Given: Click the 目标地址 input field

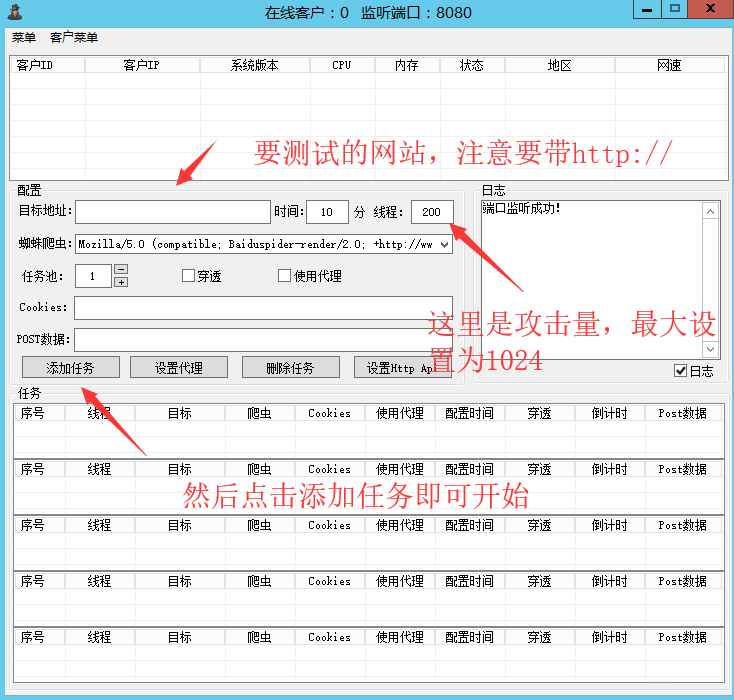Looking at the screenshot, I should pos(173,212).
